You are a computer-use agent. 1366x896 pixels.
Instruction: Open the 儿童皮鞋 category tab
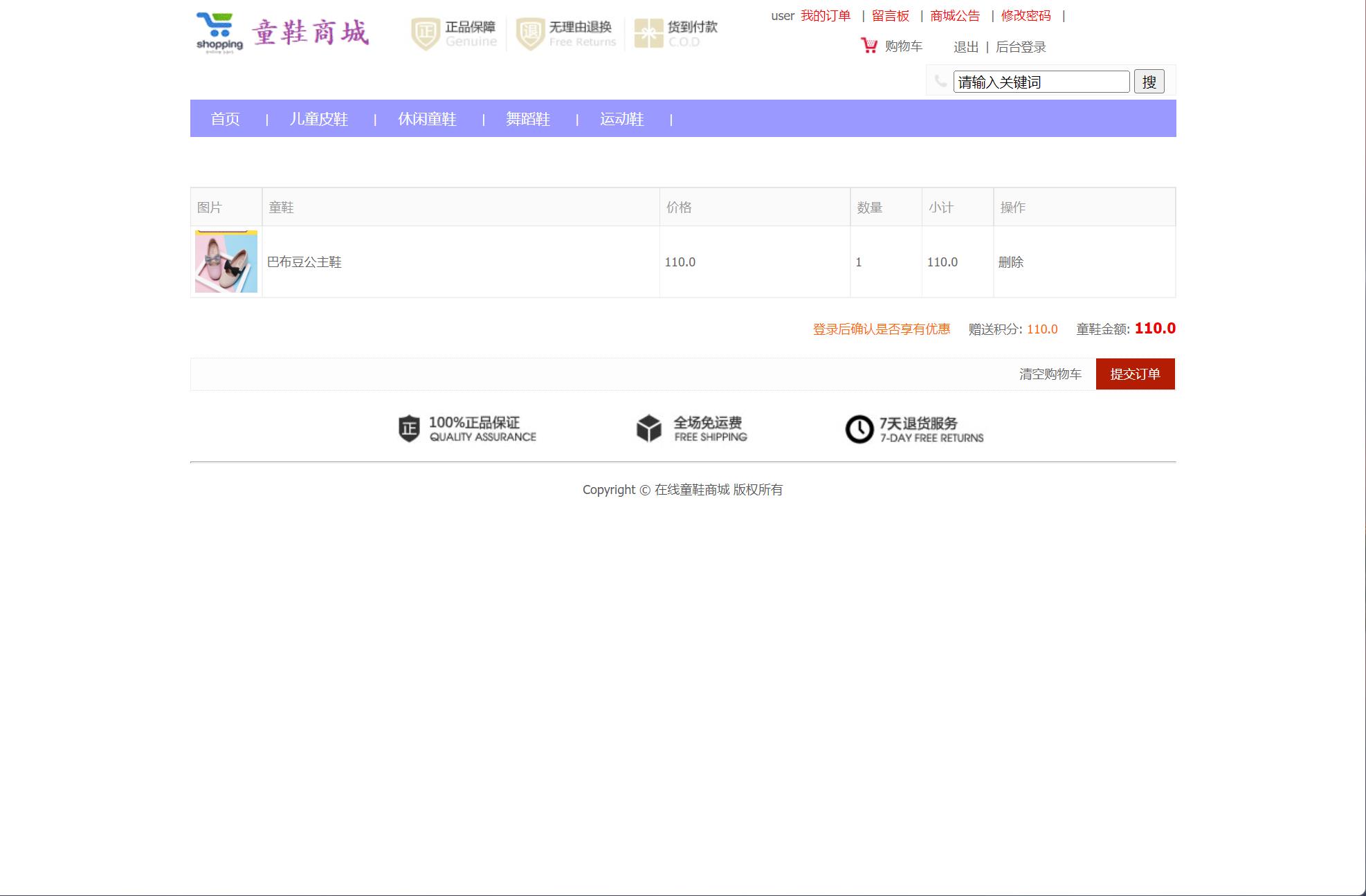click(318, 119)
